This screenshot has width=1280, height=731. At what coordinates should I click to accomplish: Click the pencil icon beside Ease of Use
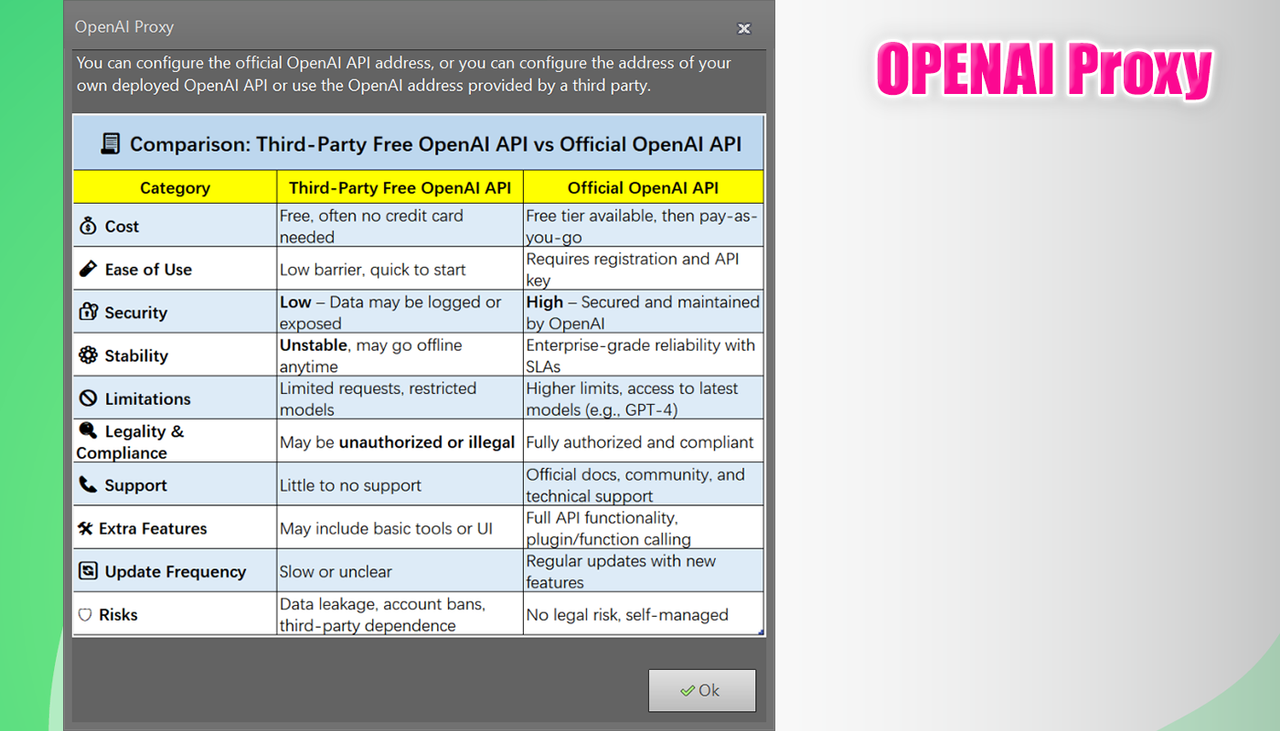click(x=86, y=269)
